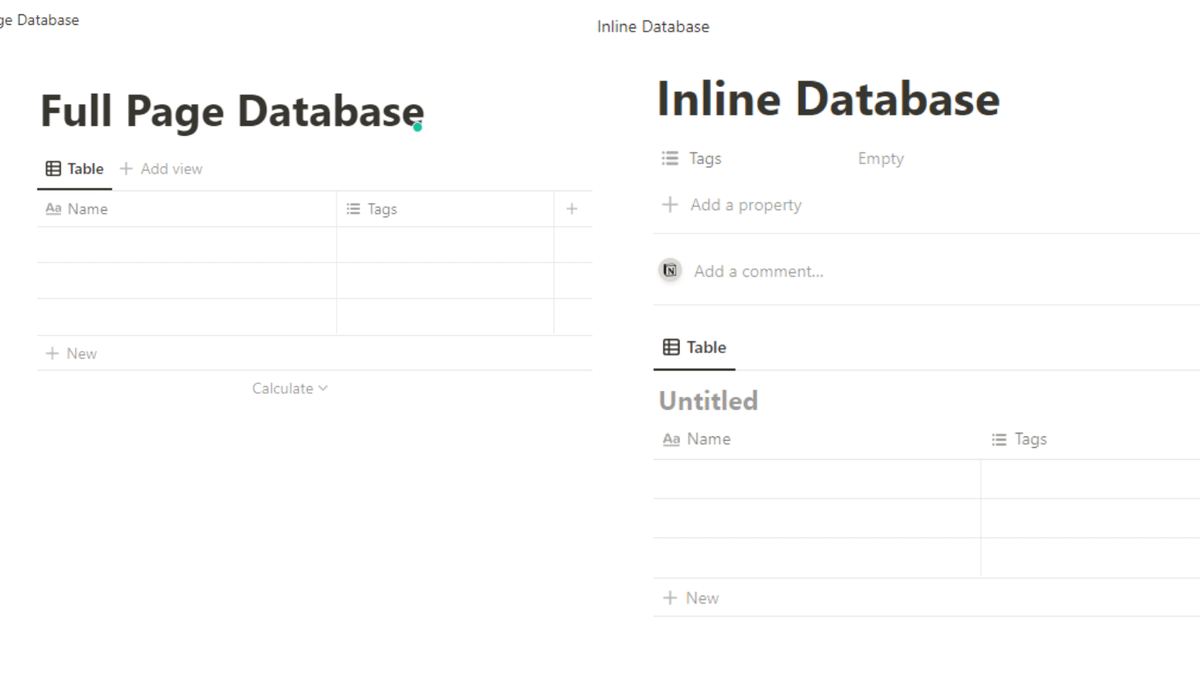
Task: Click the Untitled database title
Action: 708,401
